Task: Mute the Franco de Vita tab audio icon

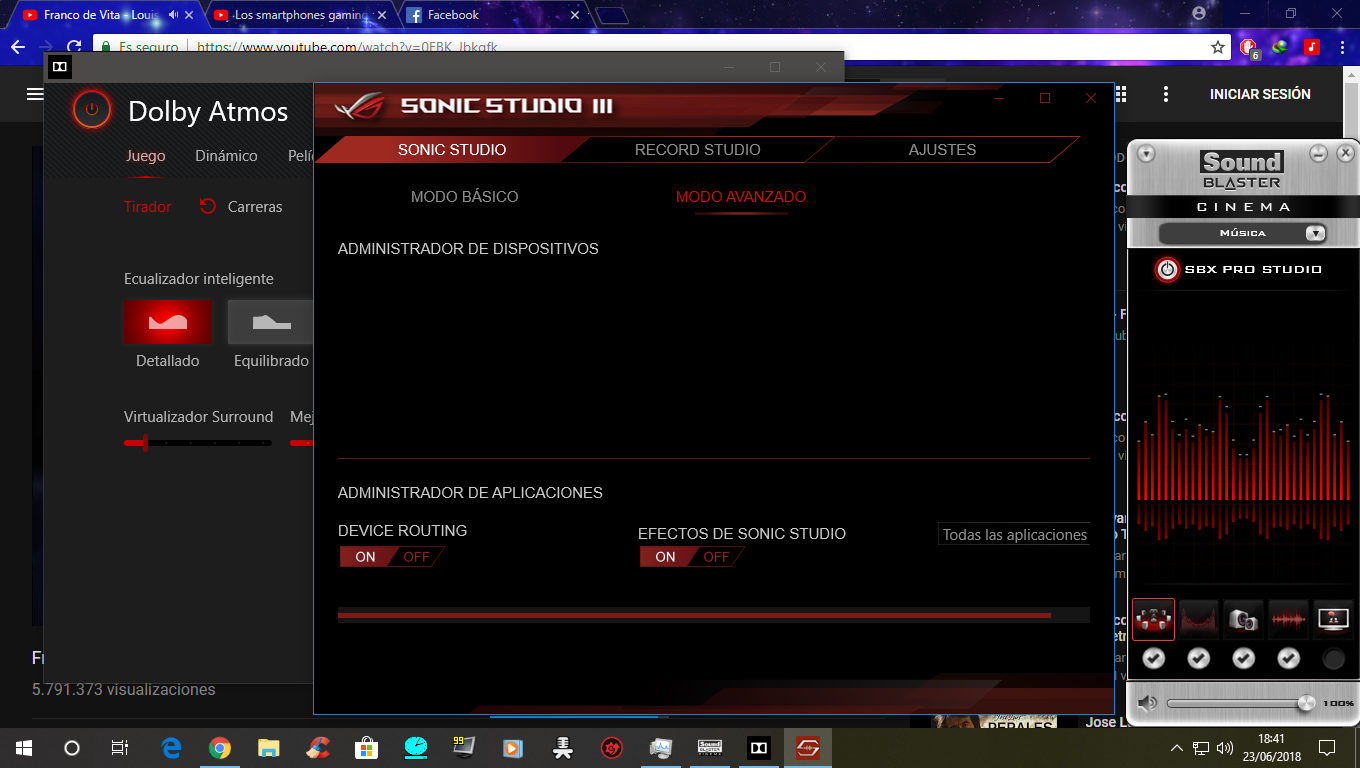Action: point(174,15)
